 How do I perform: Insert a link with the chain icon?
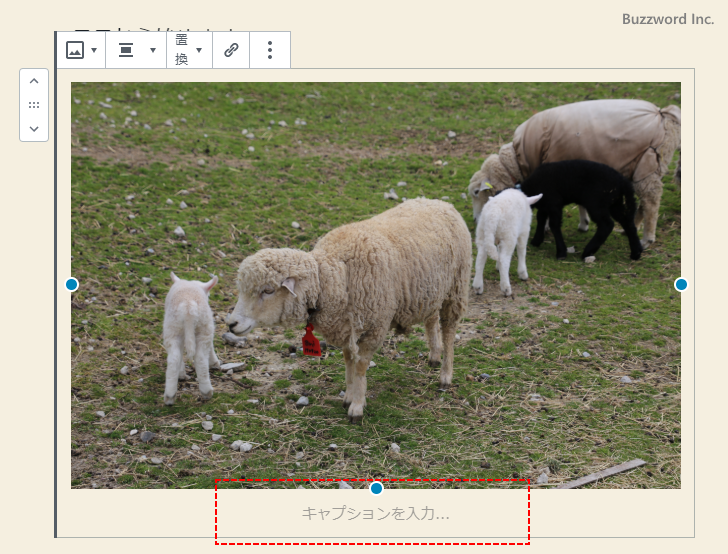[231, 50]
